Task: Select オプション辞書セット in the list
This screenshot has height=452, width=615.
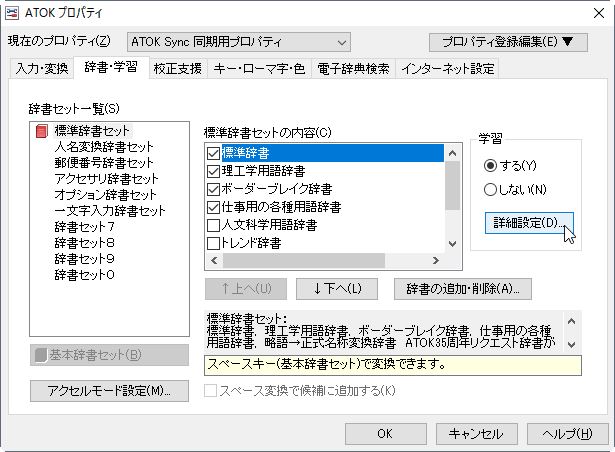Action: [x=106, y=195]
